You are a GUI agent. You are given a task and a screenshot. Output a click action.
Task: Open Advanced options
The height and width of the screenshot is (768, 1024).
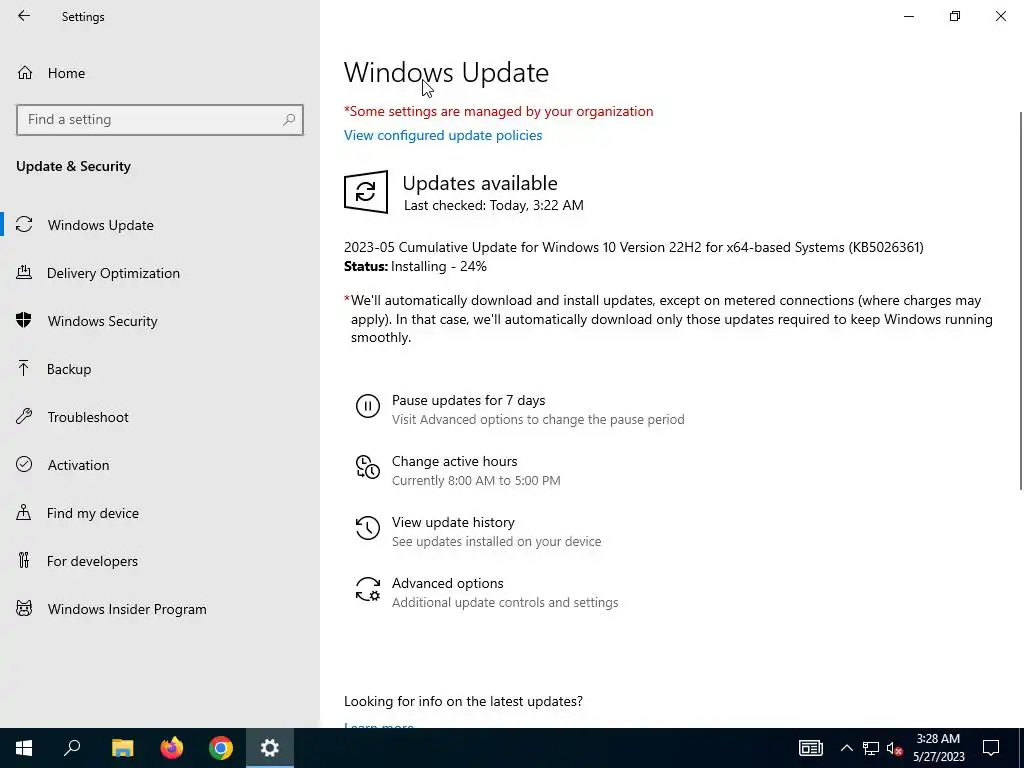pos(447,583)
